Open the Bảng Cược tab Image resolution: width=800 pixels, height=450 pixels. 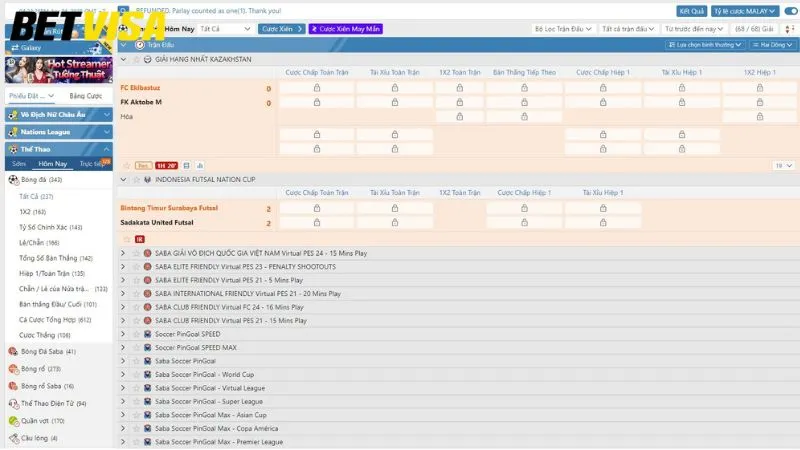[x=86, y=96]
